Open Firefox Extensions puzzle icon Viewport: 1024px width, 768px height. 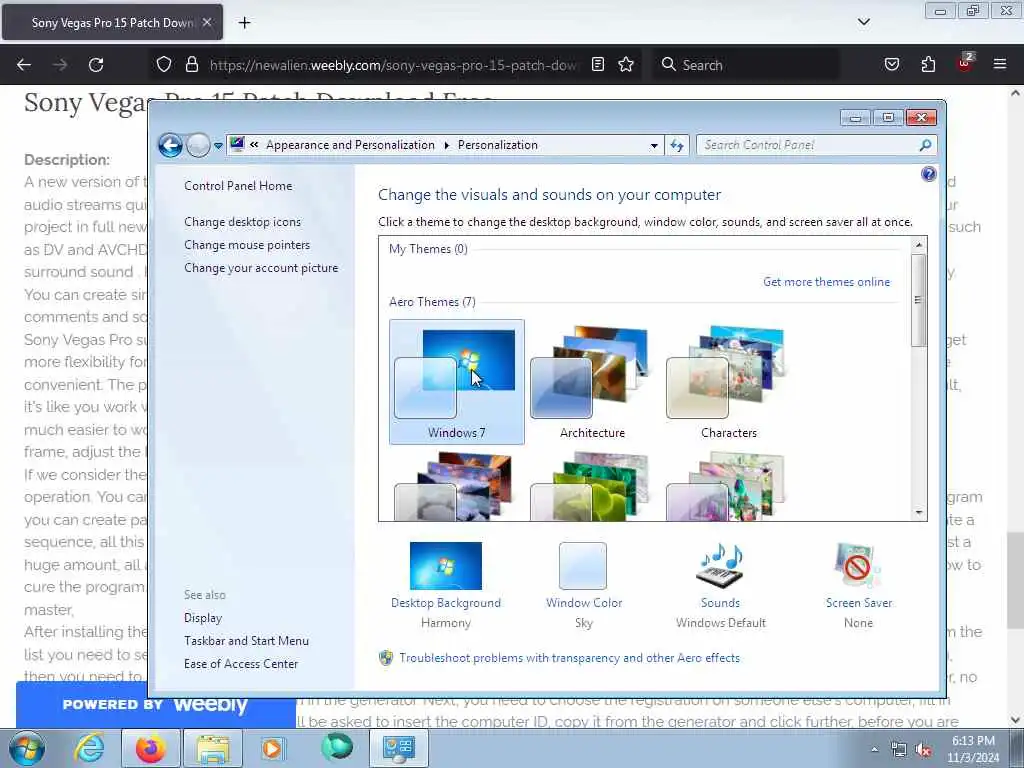[928, 65]
